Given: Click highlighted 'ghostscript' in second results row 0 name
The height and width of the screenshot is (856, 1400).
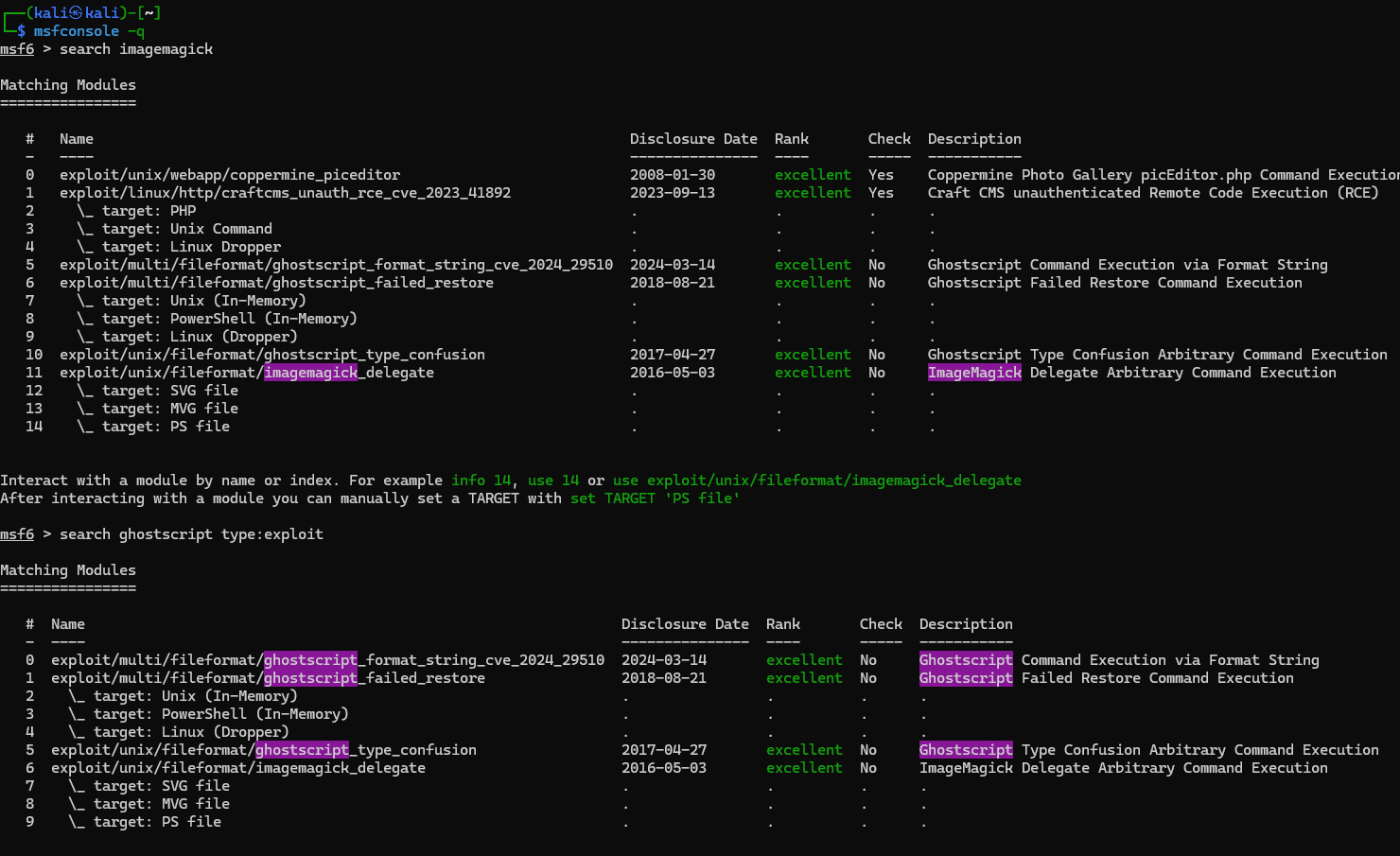Looking at the screenshot, I should (x=310, y=660).
